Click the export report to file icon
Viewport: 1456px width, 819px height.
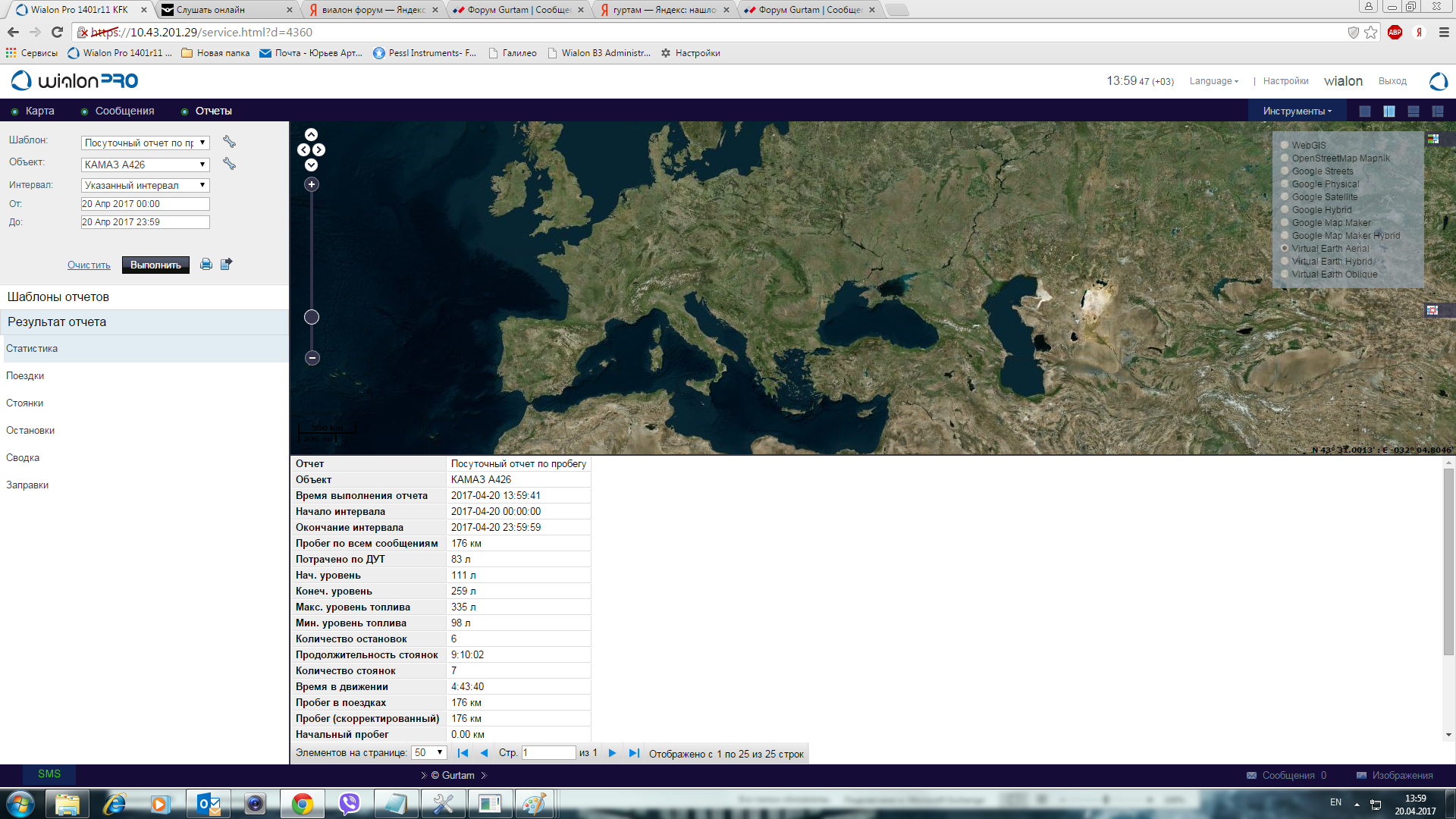(x=226, y=264)
